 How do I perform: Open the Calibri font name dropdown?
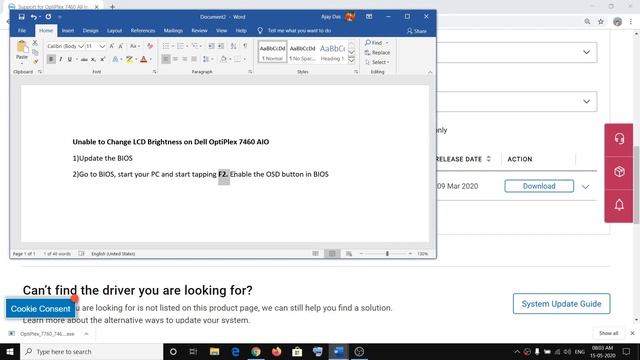point(81,46)
